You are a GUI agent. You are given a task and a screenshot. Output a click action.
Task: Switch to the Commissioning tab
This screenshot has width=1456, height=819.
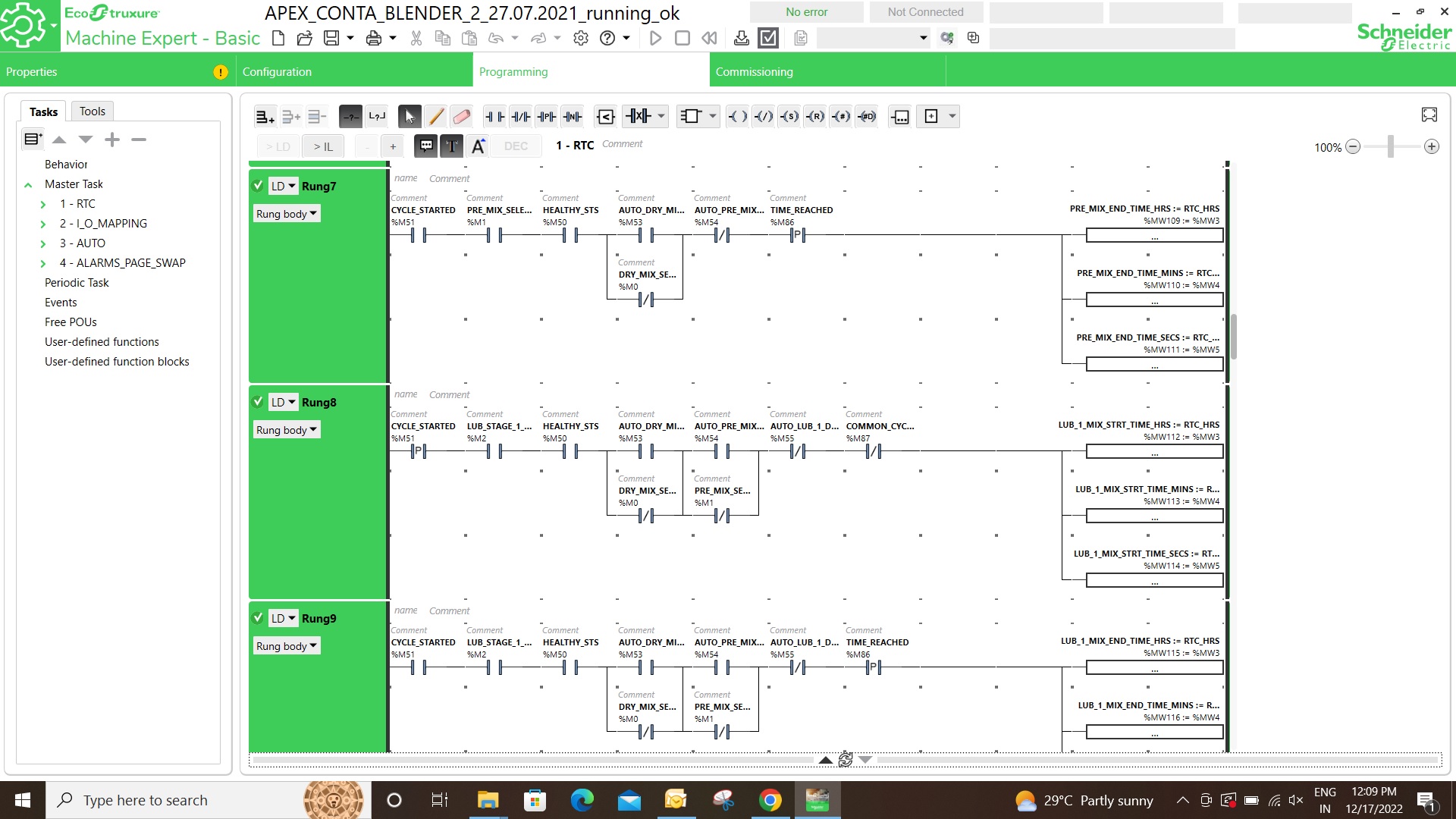(x=754, y=72)
